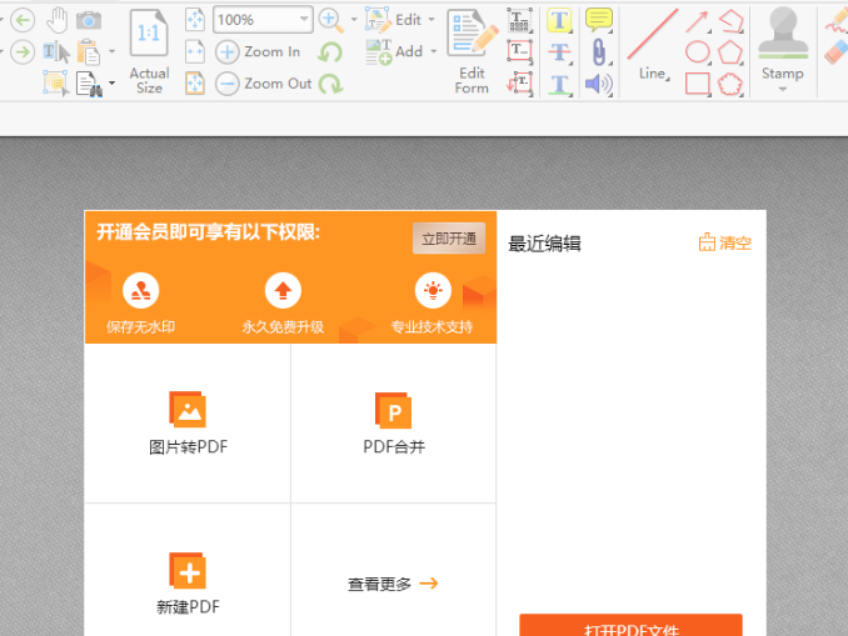848x636 pixels.
Task: Click the 永久免费升级 icon
Action: click(x=283, y=290)
